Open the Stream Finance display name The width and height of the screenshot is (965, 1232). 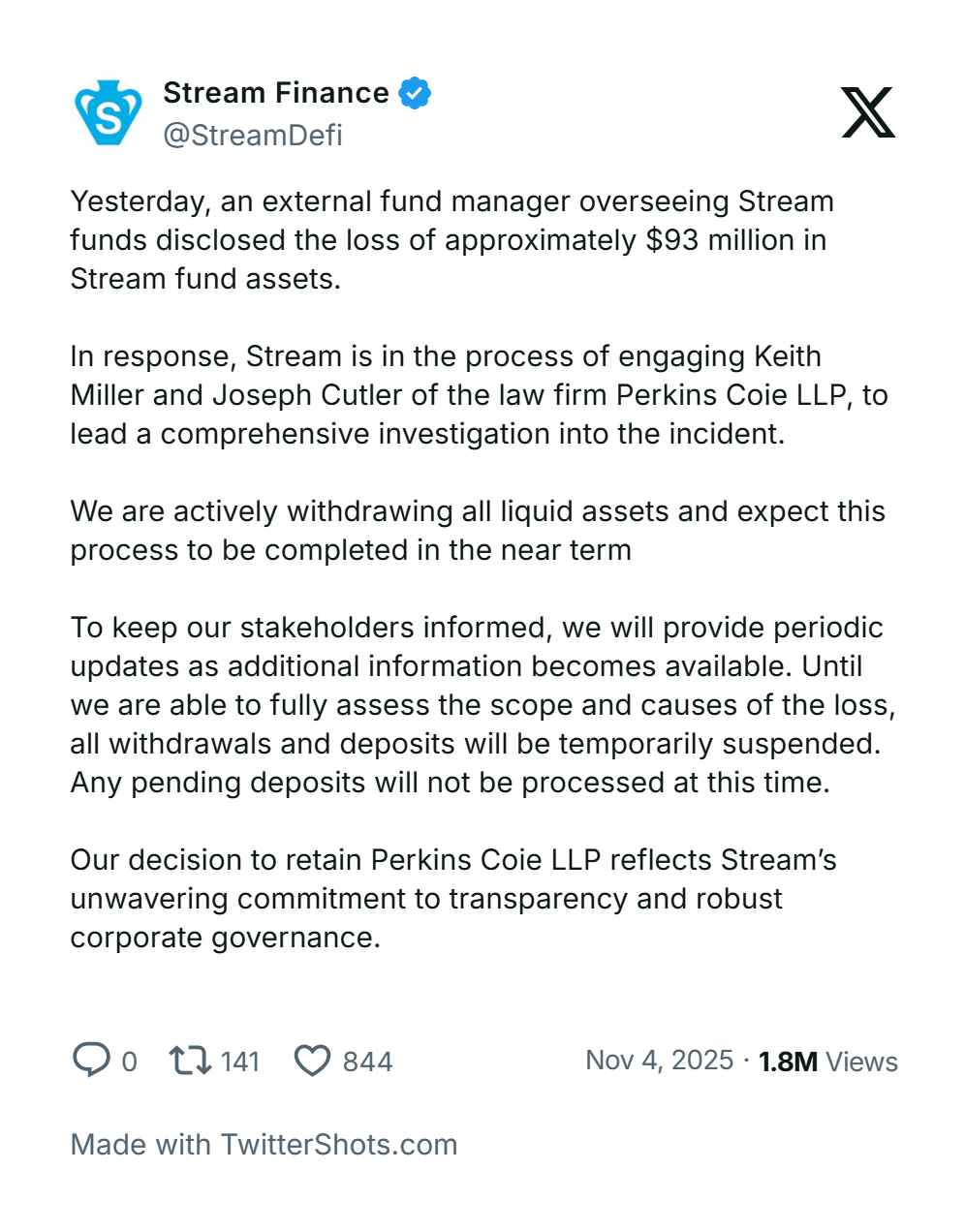(x=276, y=93)
